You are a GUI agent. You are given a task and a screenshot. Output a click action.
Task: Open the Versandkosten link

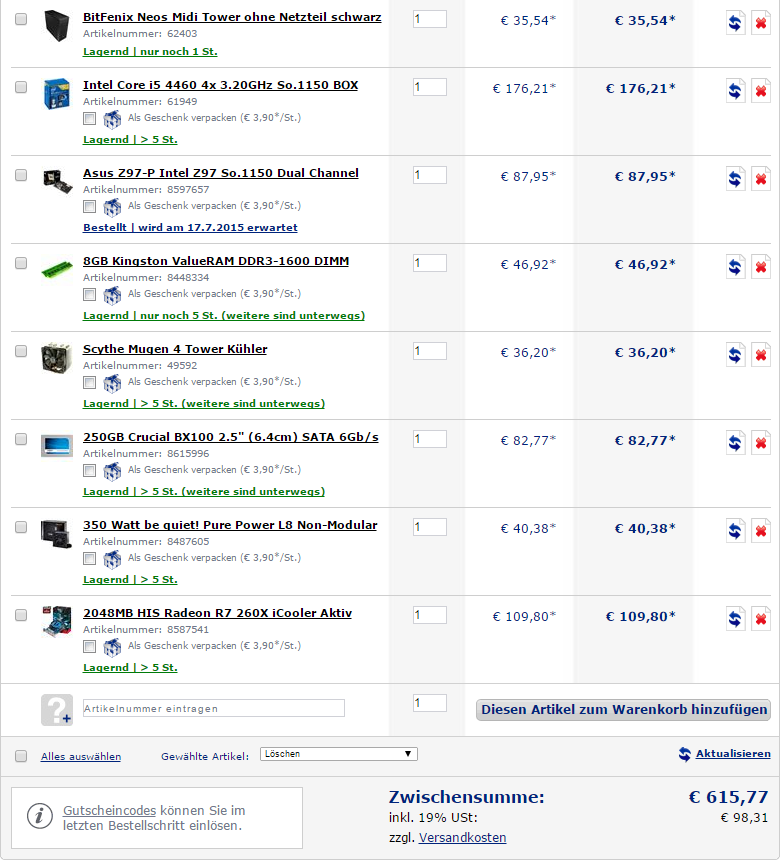coord(462,838)
